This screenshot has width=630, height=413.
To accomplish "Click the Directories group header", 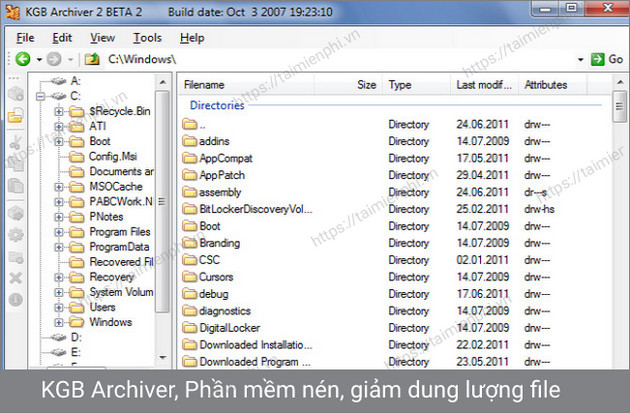I will point(217,105).
